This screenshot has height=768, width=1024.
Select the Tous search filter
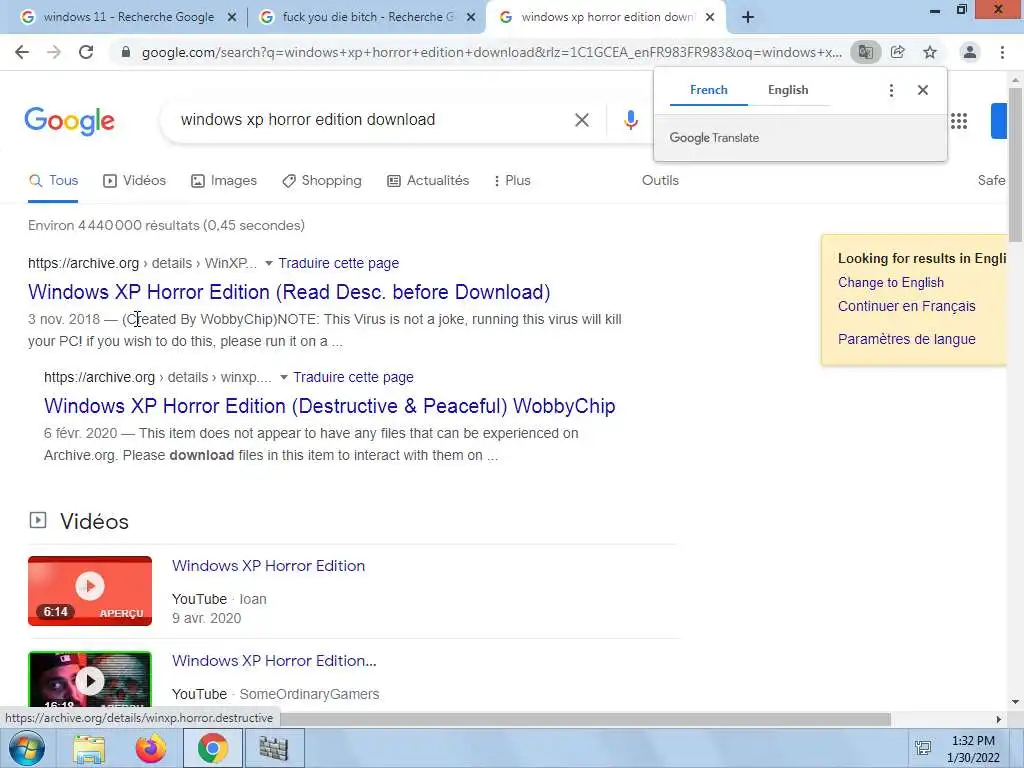[x=54, y=181]
